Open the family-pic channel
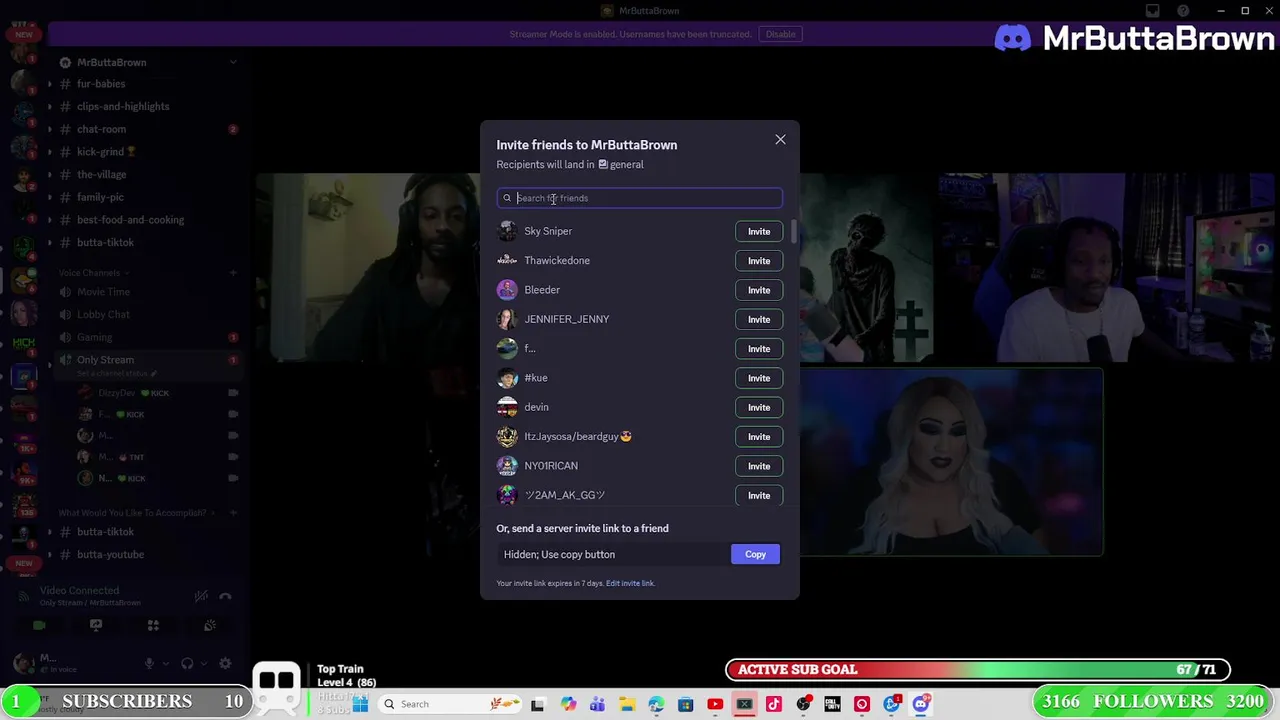 (100, 197)
